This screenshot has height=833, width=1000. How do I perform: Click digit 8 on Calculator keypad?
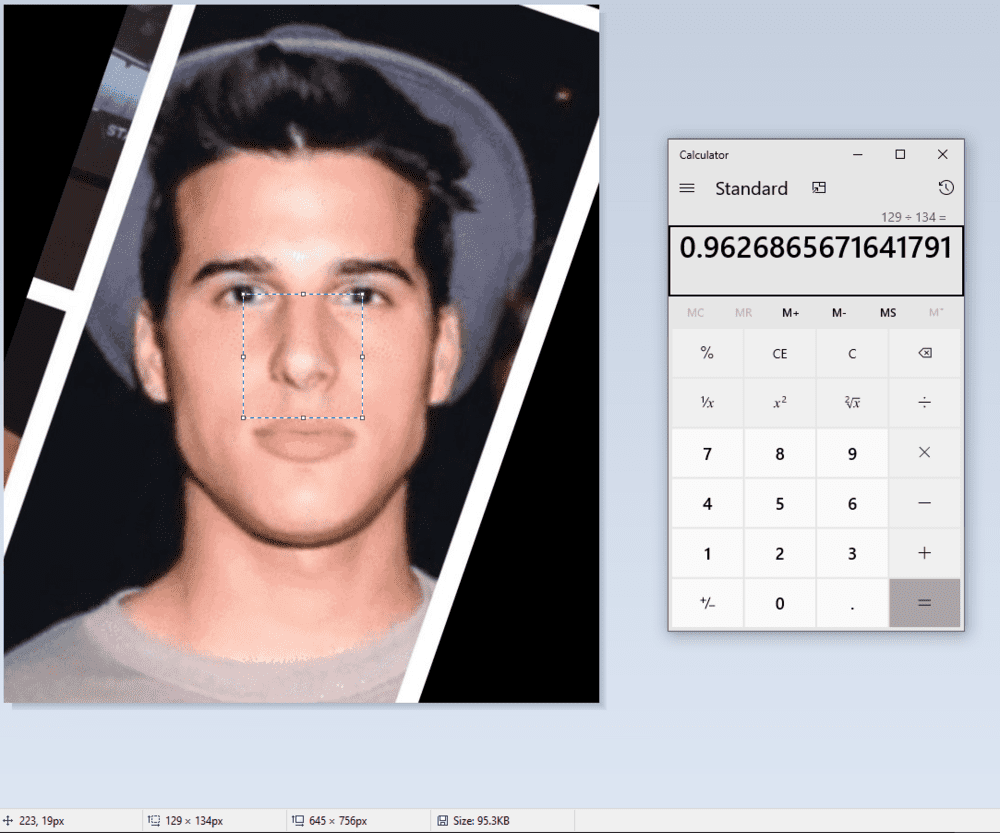(779, 453)
